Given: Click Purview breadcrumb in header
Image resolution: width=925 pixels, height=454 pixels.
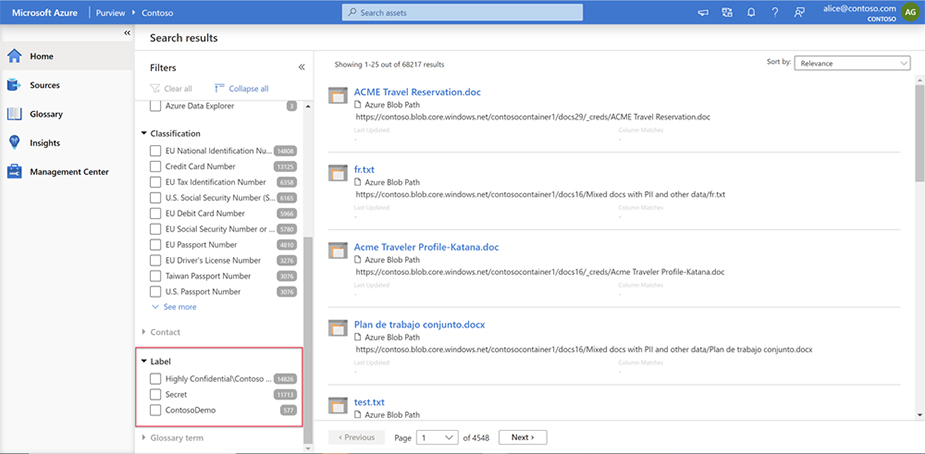Looking at the screenshot, I should pyautogui.click(x=110, y=12).
